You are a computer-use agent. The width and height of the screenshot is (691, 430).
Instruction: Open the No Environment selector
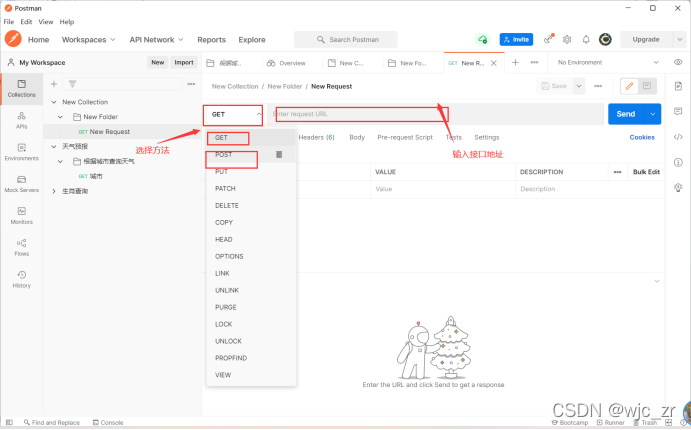[608, 63]
